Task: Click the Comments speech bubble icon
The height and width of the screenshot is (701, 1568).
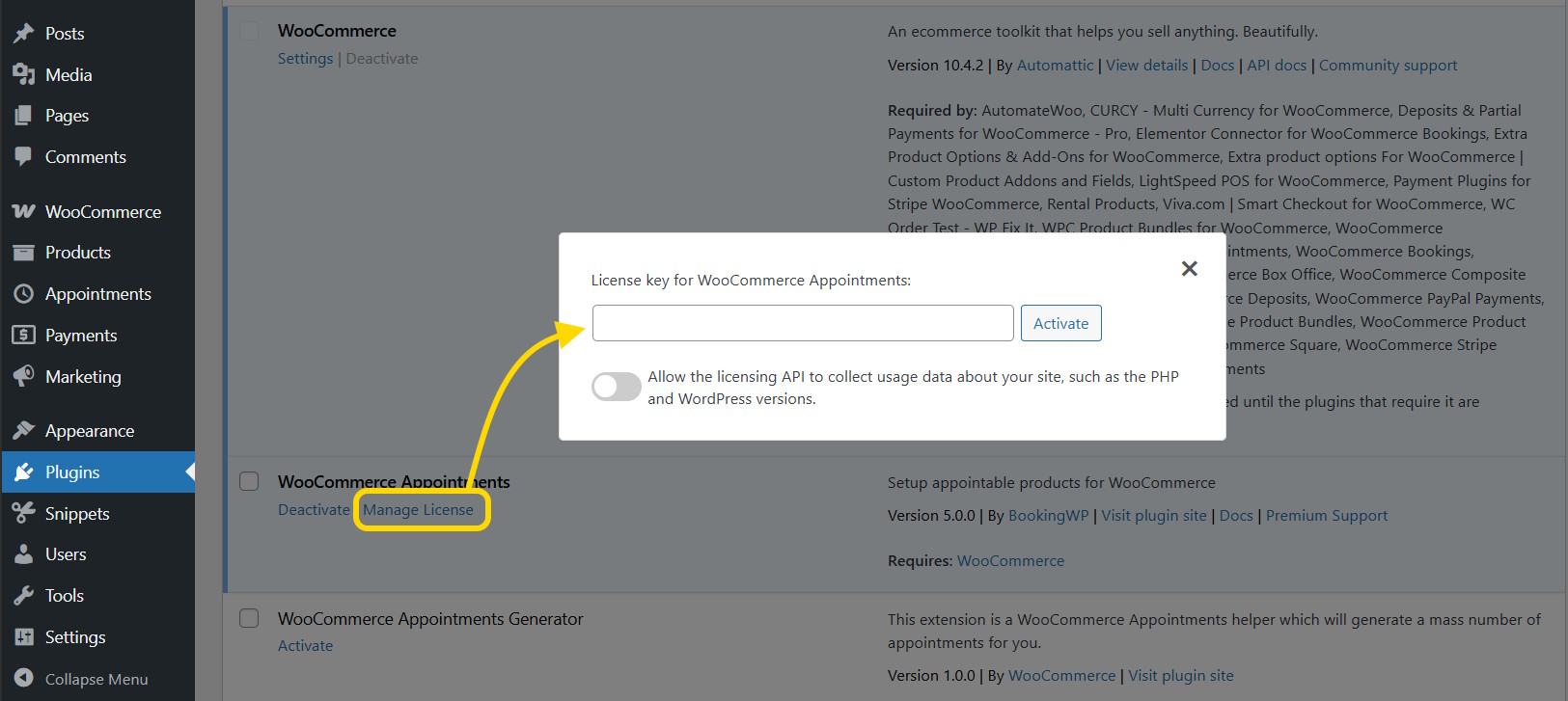Action: 24,156
